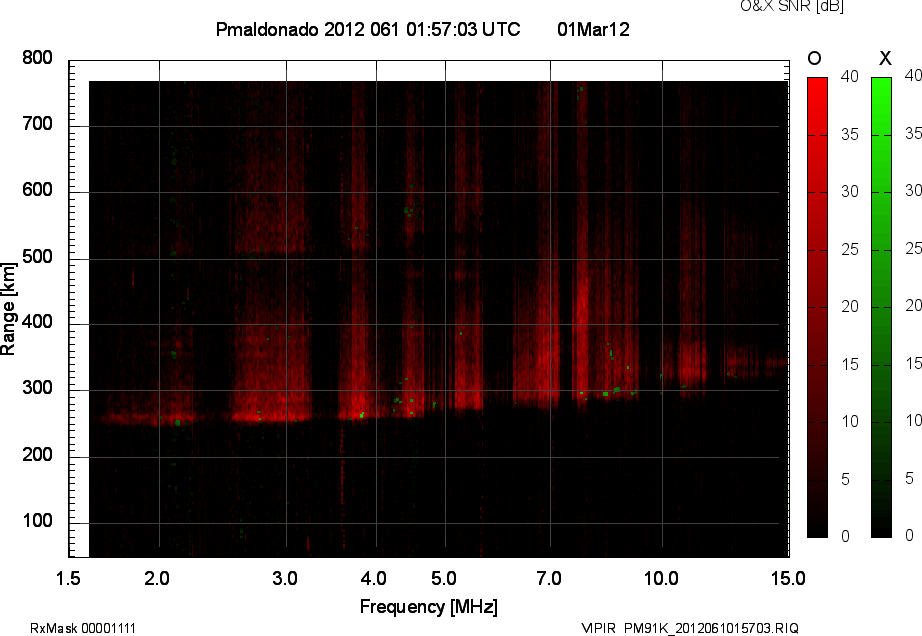Click the '35' value beside the O color bar
The image size is (922, 636).
pos(850,135)
